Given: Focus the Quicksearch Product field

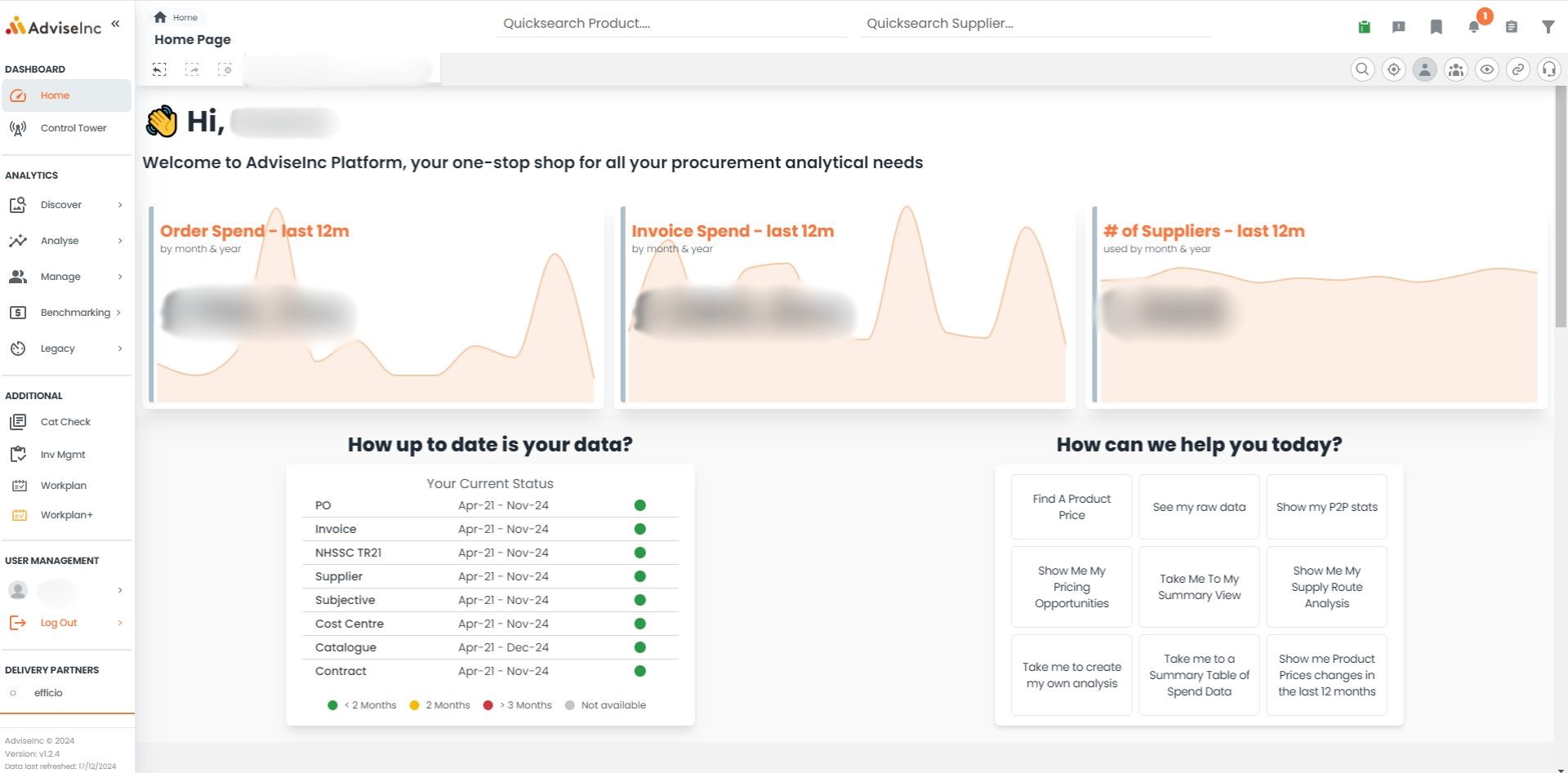Looking at the screenshot, I should pyautogui.click(x=671, y=24).
